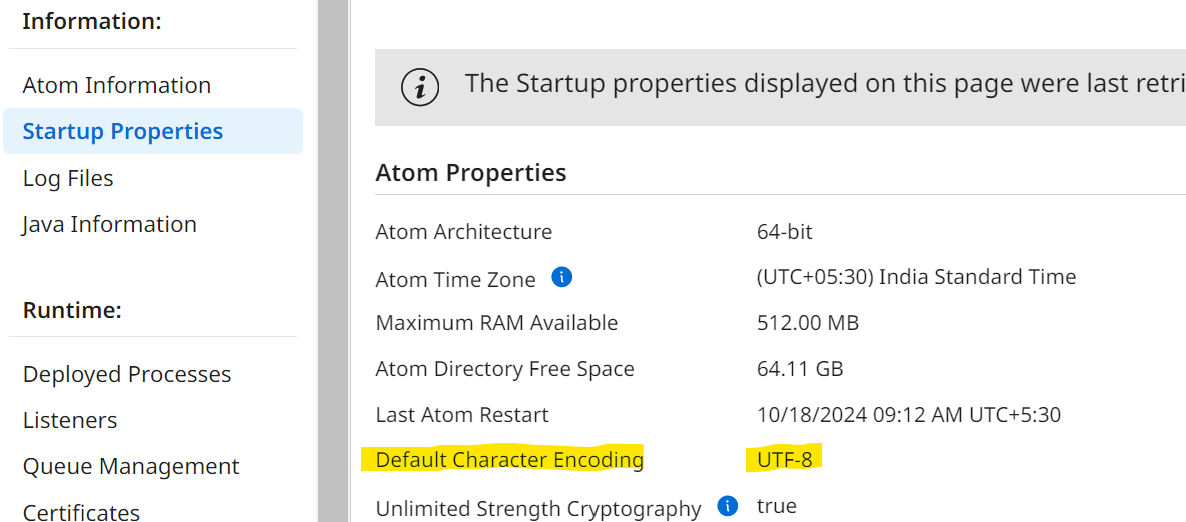Select Listeners in the Runtime menu
Screen dimensions: 1186x522
(70, 420)
